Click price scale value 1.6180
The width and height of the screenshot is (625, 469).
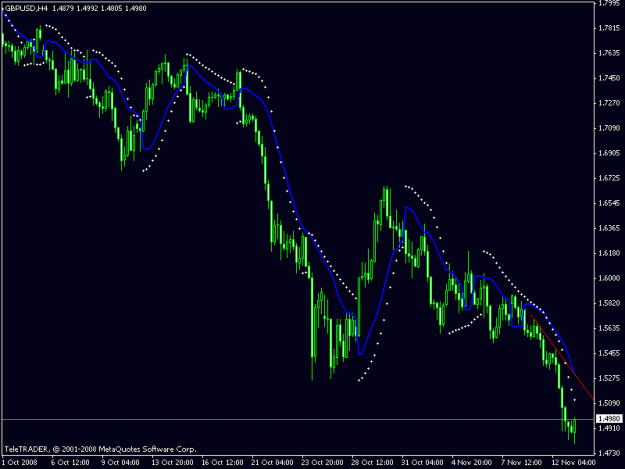(x=609, y=253)
